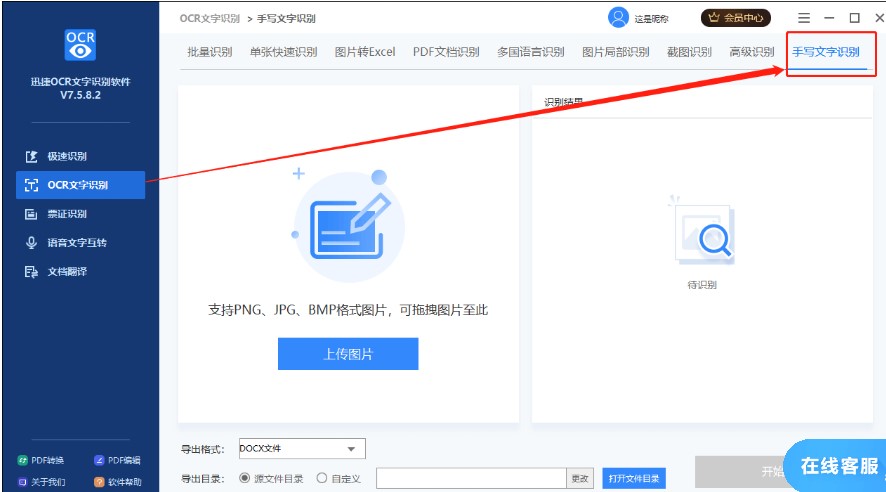Switch to the 批量识别 tab
Image resolution: width=886 pixels, height=492 pixels.
pyautogui.click(x=210, y=52)
